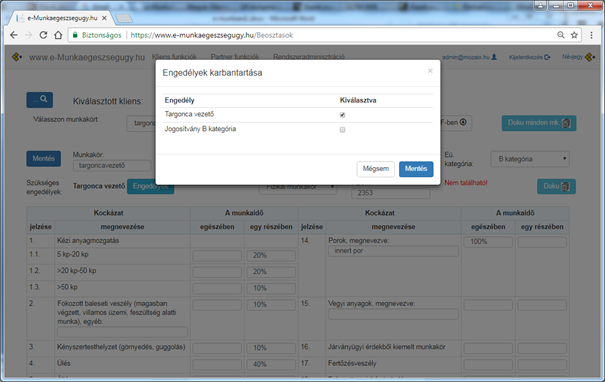Click the zoom magnifier icon in address bar
Screen dimensions: 605x382
point(561,35)
